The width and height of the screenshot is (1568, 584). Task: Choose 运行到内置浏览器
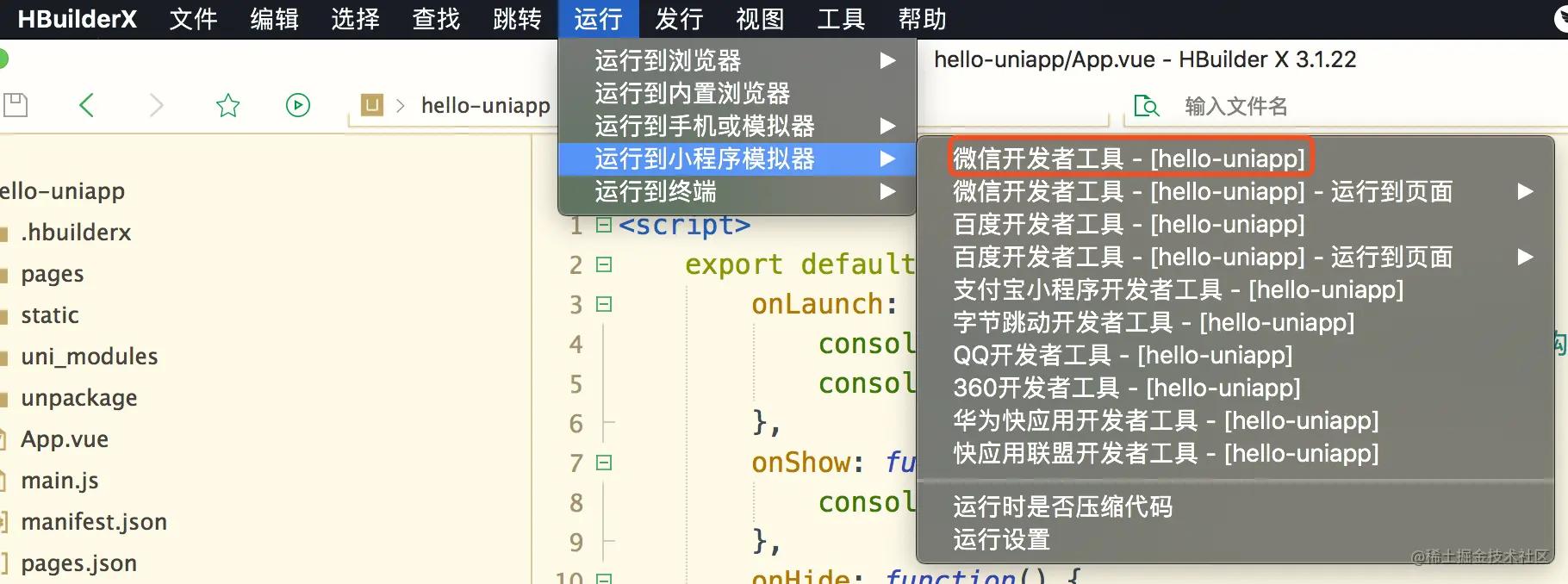pos(737,93)
